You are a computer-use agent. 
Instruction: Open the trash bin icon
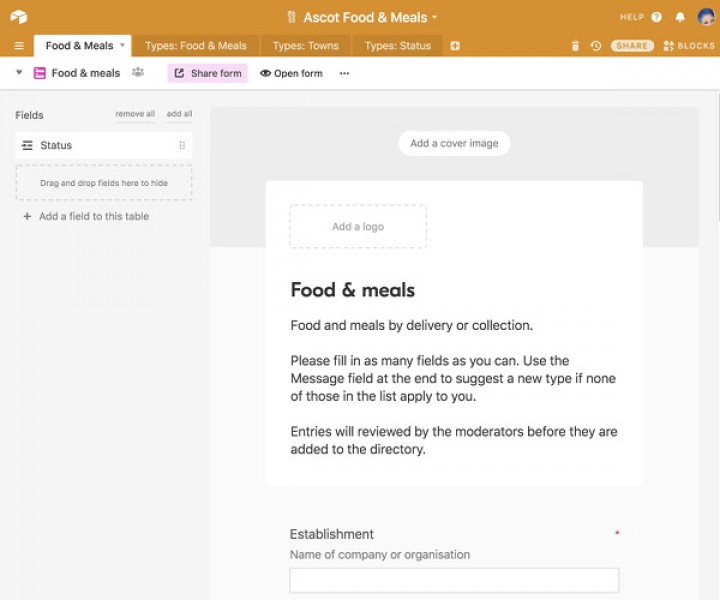point(575,46)
